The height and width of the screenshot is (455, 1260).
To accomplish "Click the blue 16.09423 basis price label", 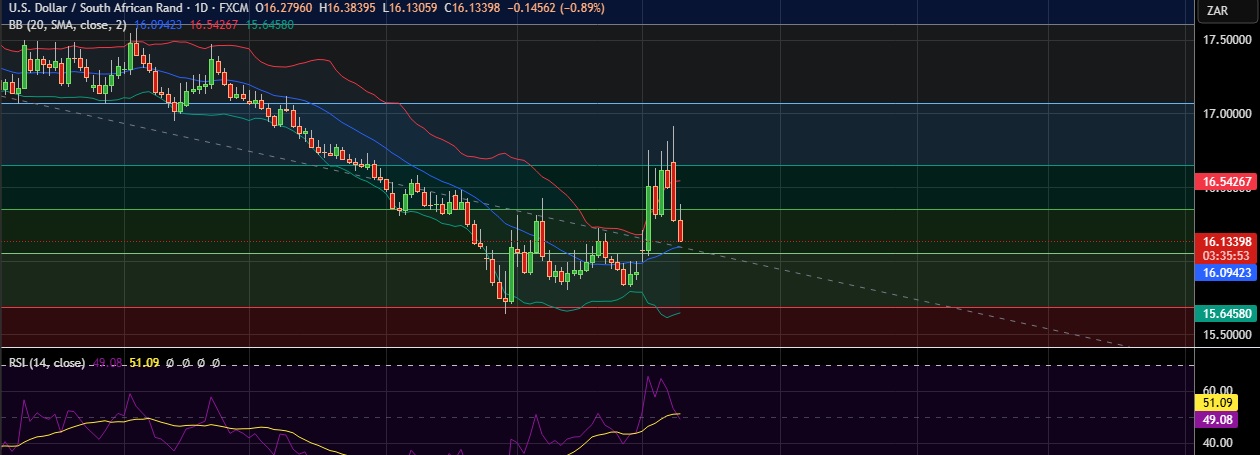I will 1225,272.
